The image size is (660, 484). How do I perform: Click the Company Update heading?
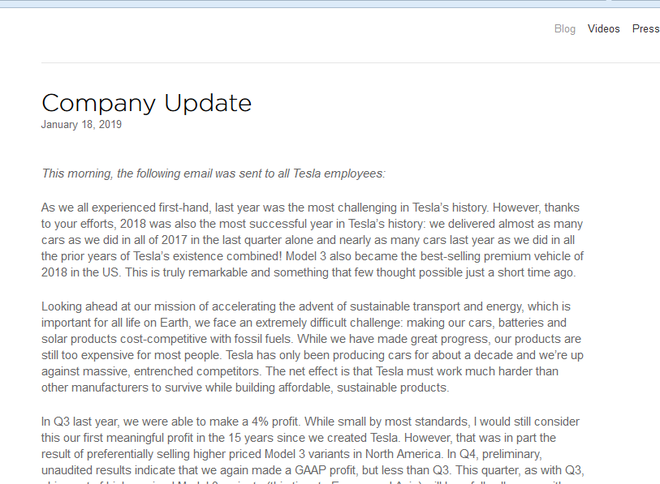tap(146, 103)
